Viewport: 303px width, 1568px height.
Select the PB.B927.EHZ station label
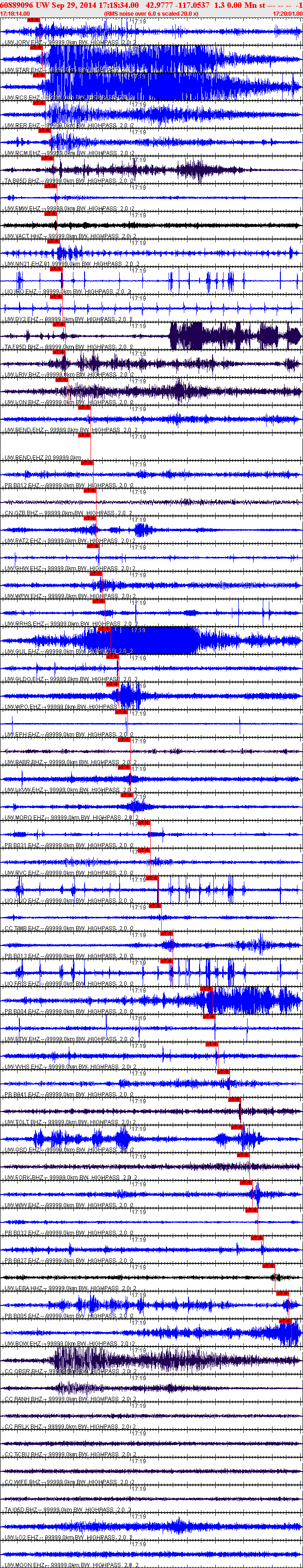coord(69,1261)
